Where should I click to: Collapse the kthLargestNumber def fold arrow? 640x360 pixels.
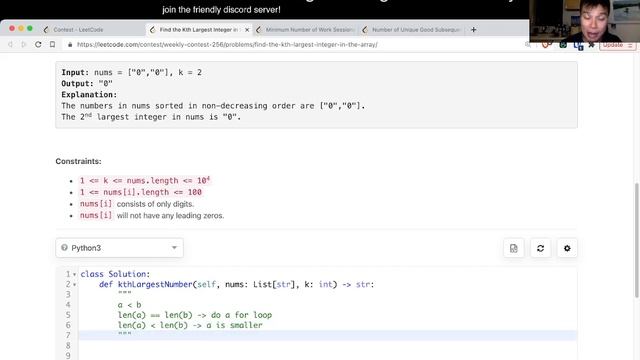(74, 284)
